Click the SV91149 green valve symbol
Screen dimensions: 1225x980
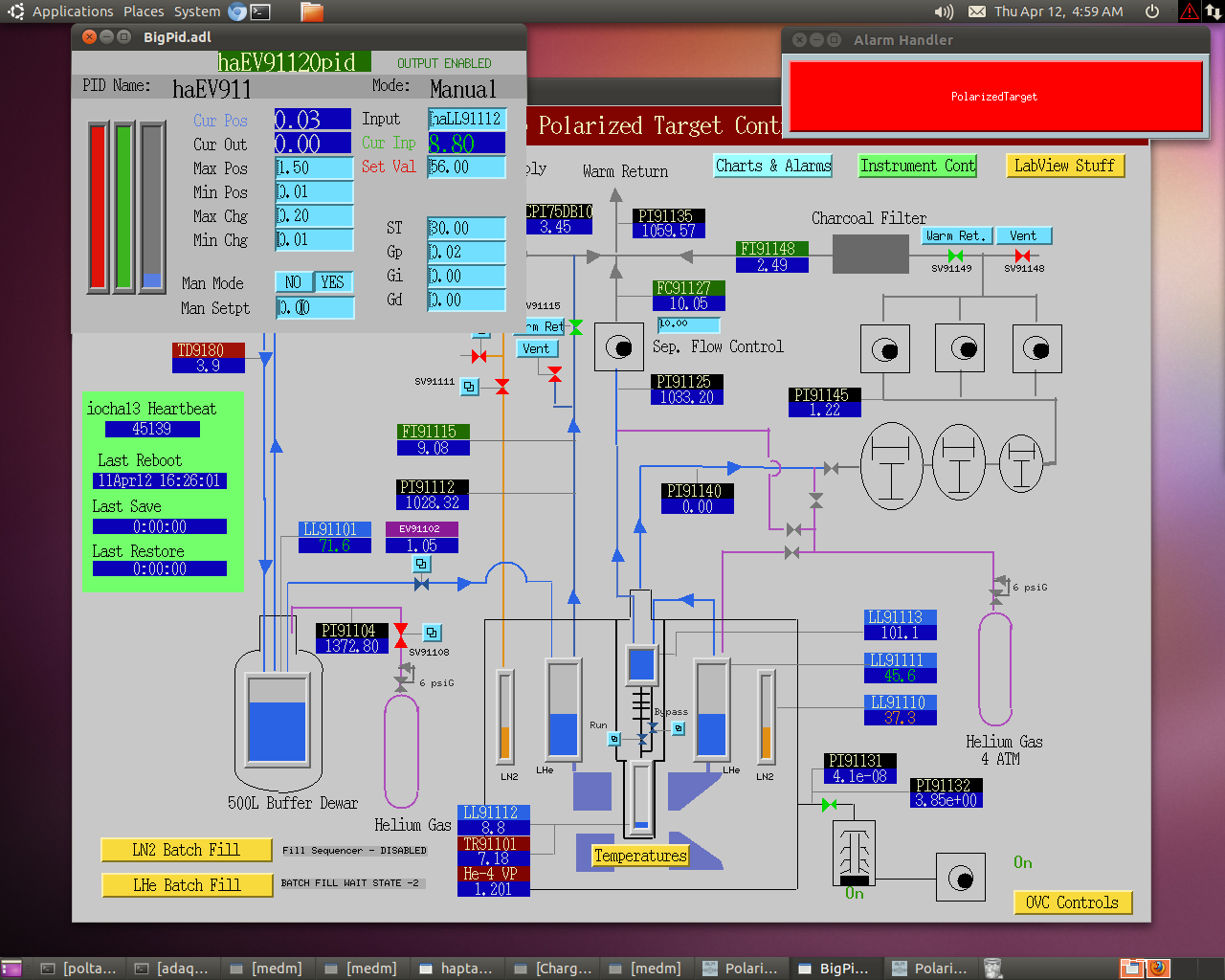[x=955, y=256]
